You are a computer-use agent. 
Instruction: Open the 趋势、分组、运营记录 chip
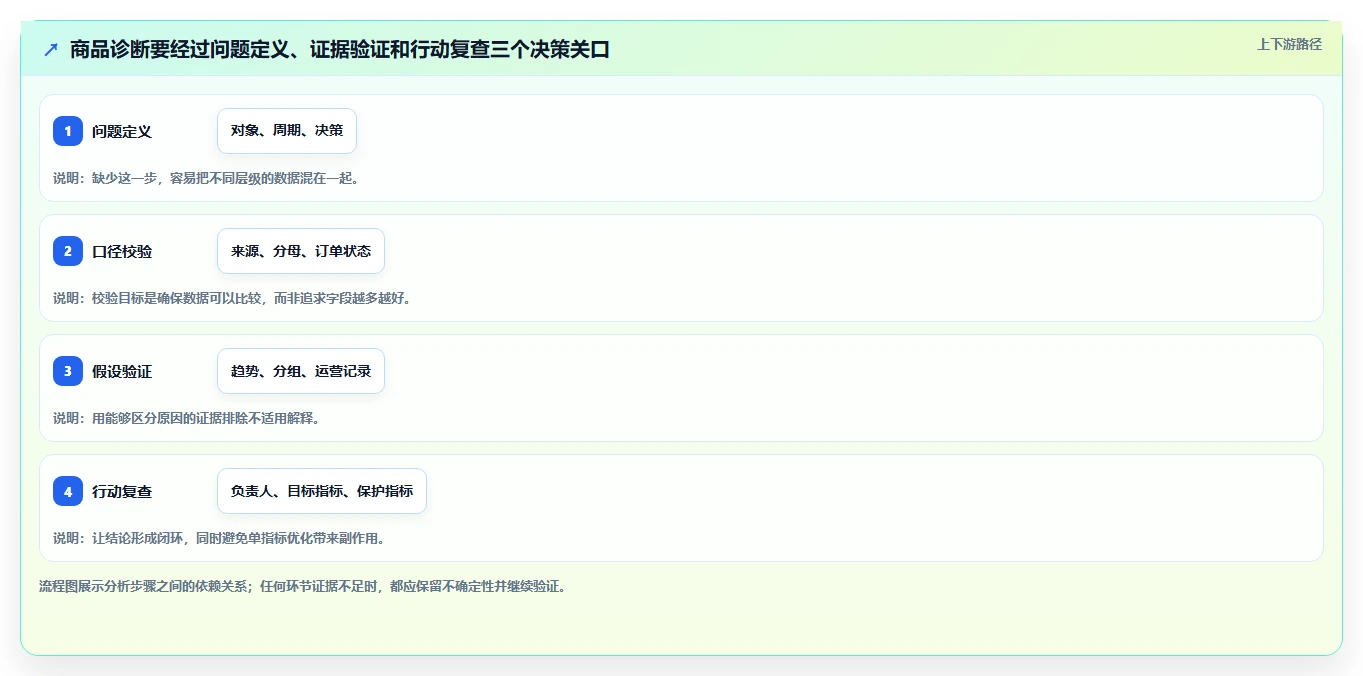[301, 371]
